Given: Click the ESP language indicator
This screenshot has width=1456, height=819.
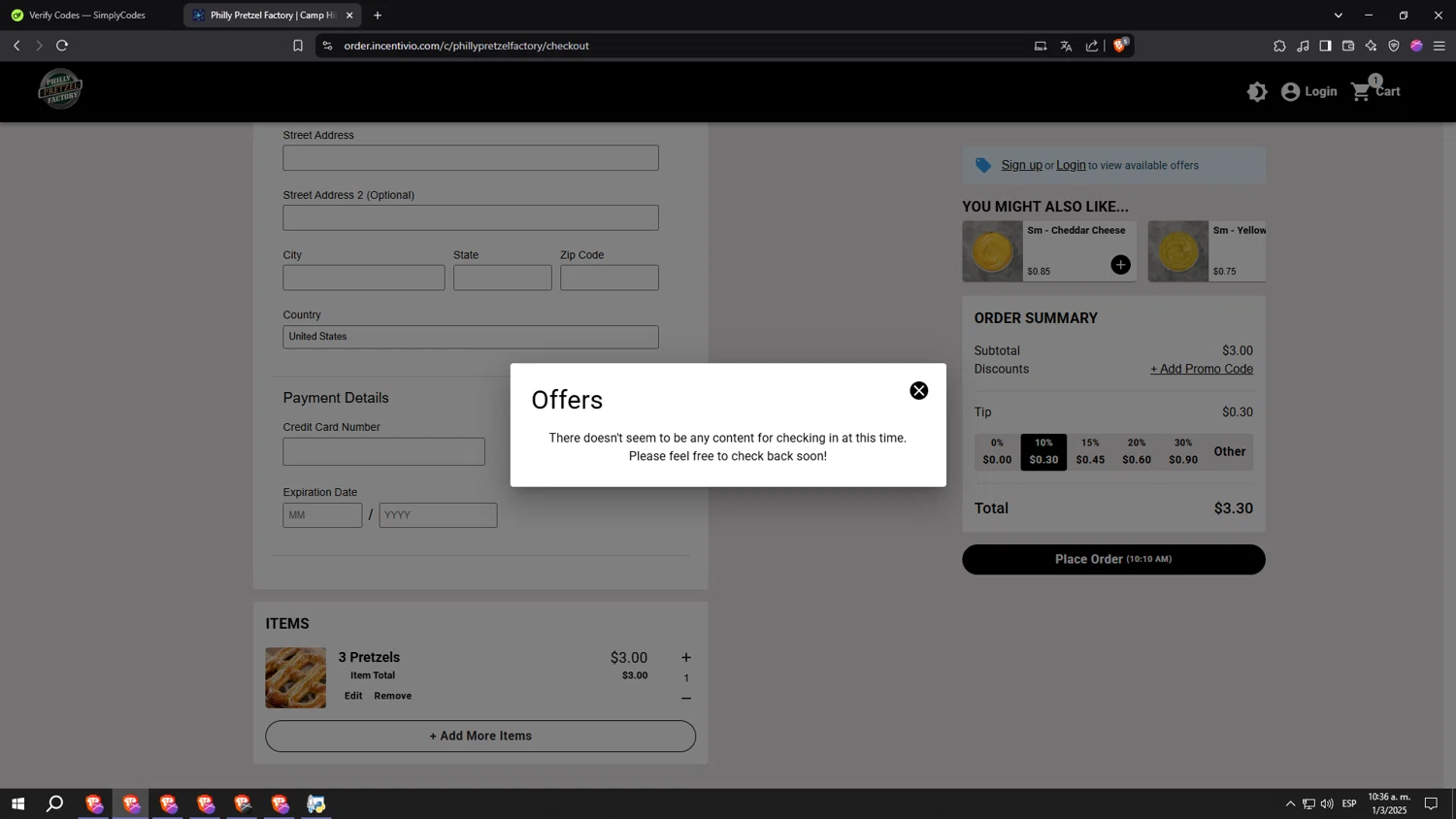Looking at the screenshot, I should coord(1349,803).
